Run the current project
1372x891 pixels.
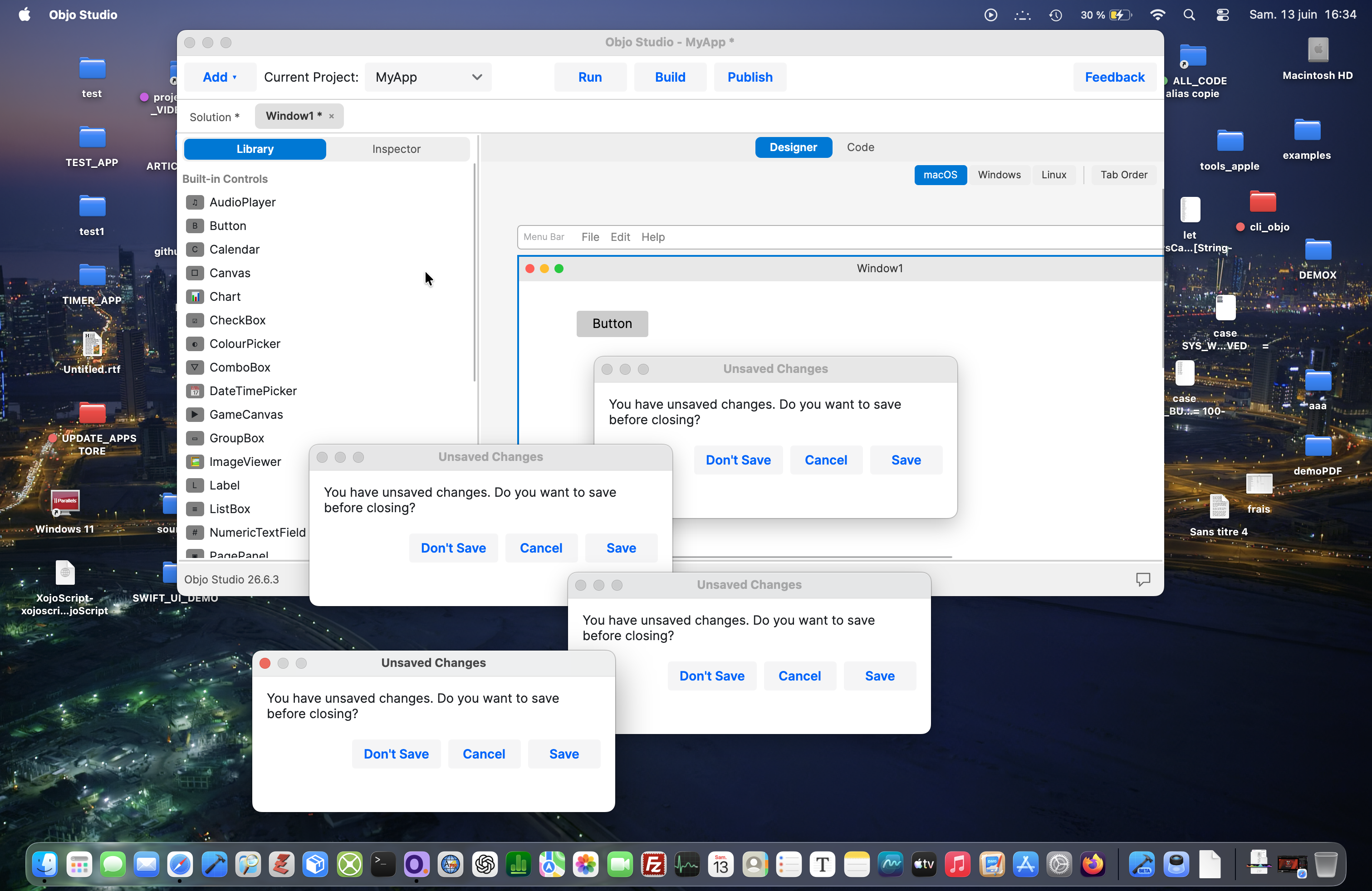tap(590, 77)
